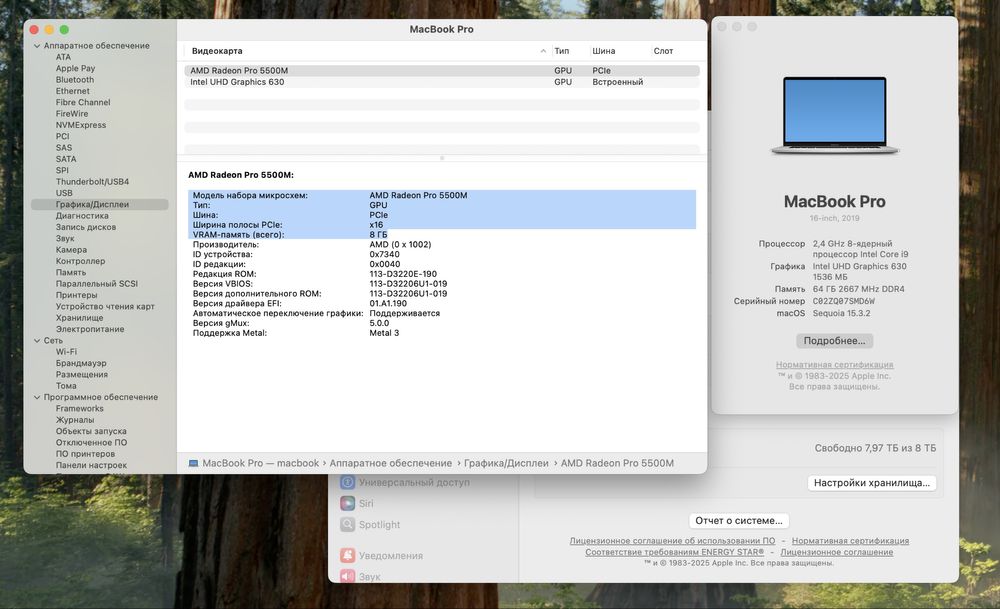Select SATA in sidebar
This screenshot has height=609, width=1000.
tap(66, 159)
